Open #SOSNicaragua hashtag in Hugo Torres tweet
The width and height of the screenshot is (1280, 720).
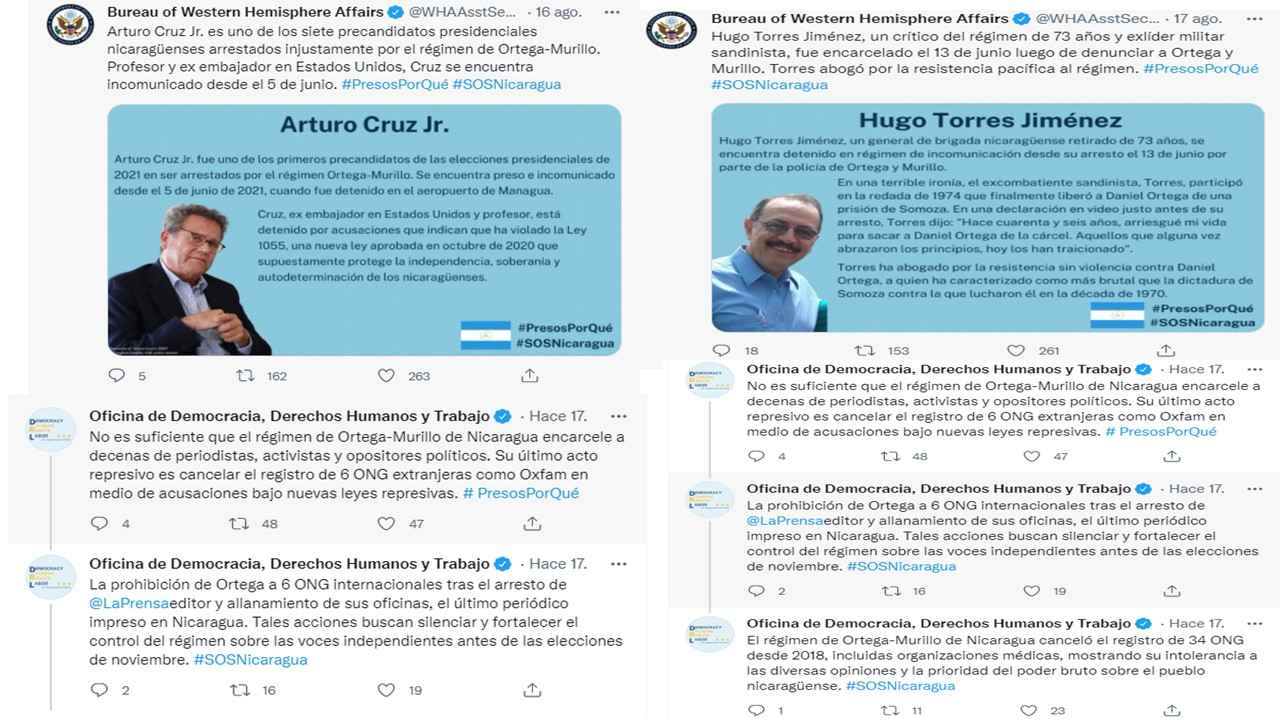[770, 84]
